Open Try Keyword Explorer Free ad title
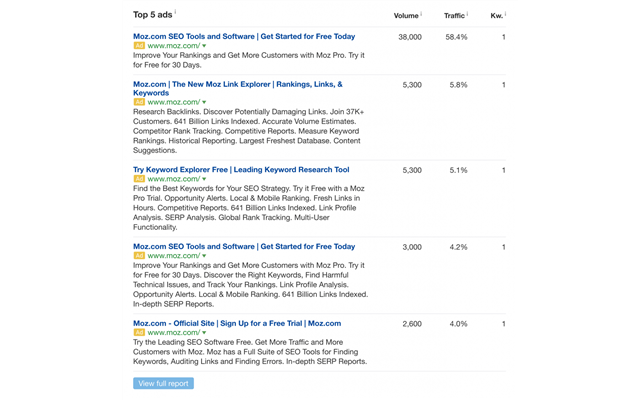 [x=241, y=169]
